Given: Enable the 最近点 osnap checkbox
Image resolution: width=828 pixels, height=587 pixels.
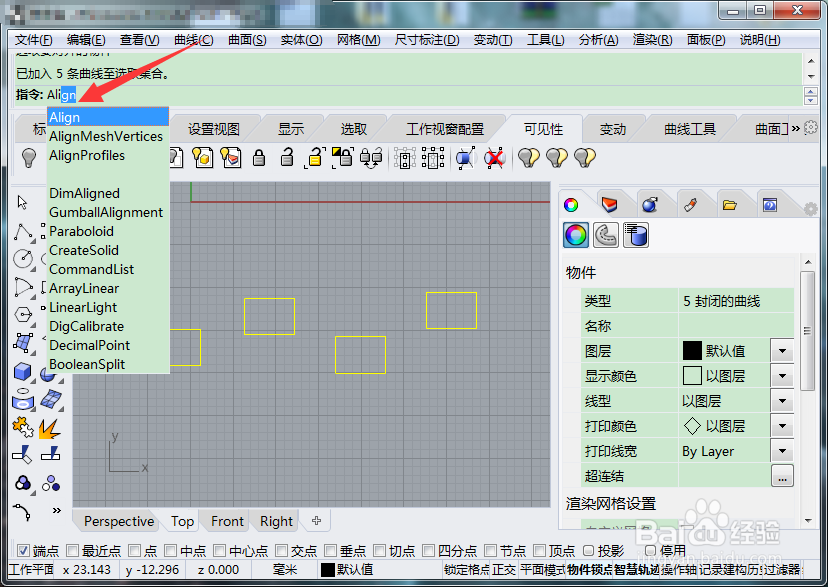Looking at the screenshot, I should tap(72, 551).
